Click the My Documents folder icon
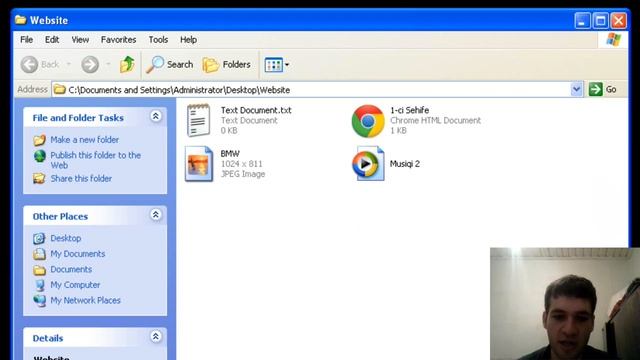Viewport: 640px width, 360px height. (39, 254)
